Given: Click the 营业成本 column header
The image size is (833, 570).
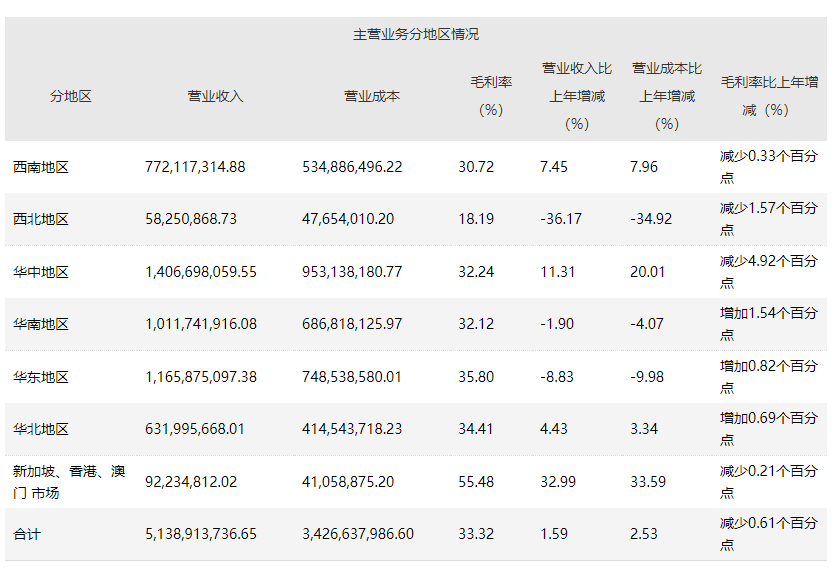Looking at the screenshot, I should pos(372,97).
